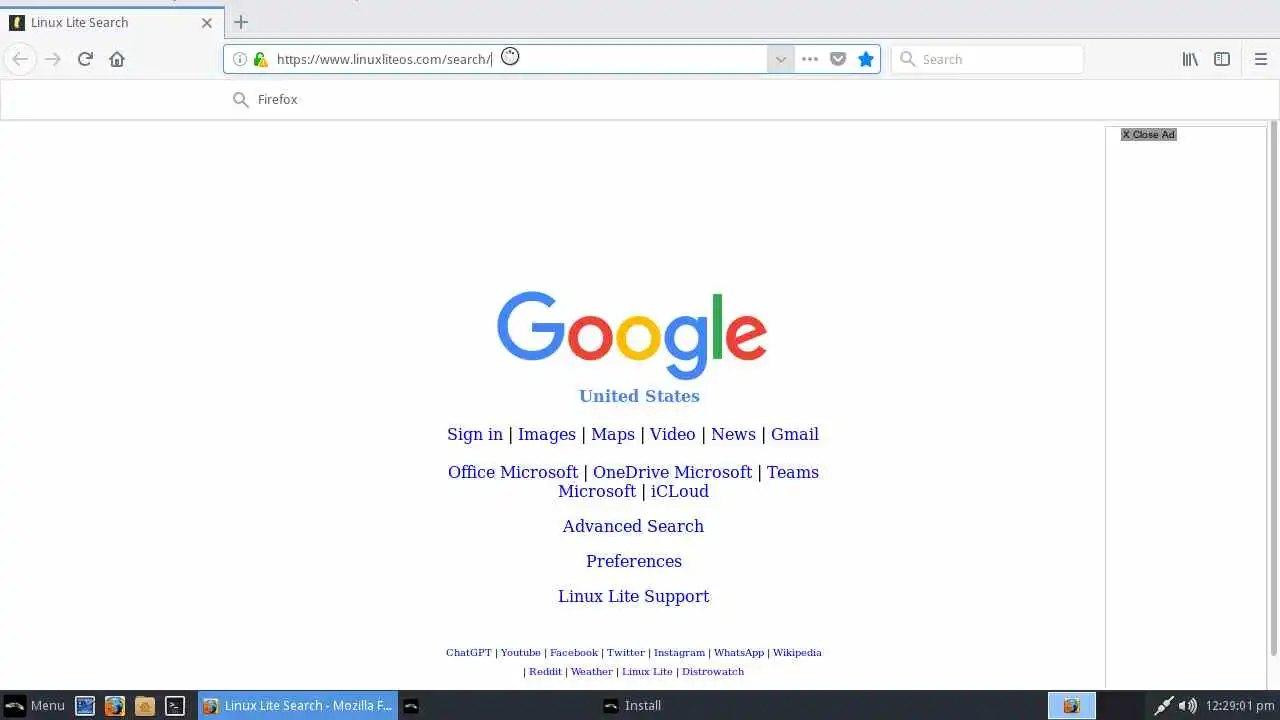
Task: Focus the Firefox search box
Action: click(x=987, y=59)
